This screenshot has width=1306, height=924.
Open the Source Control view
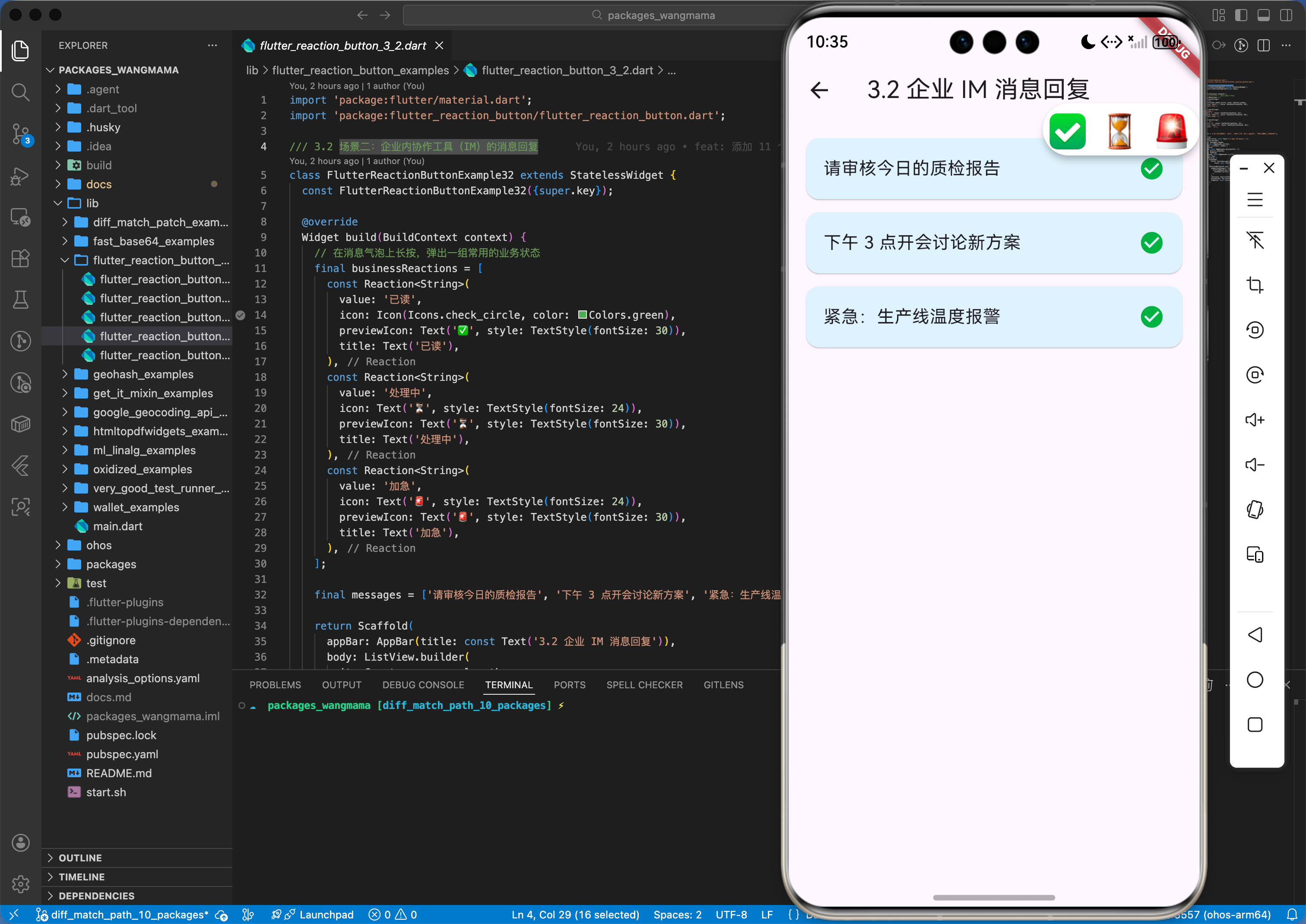pos(20,134)
